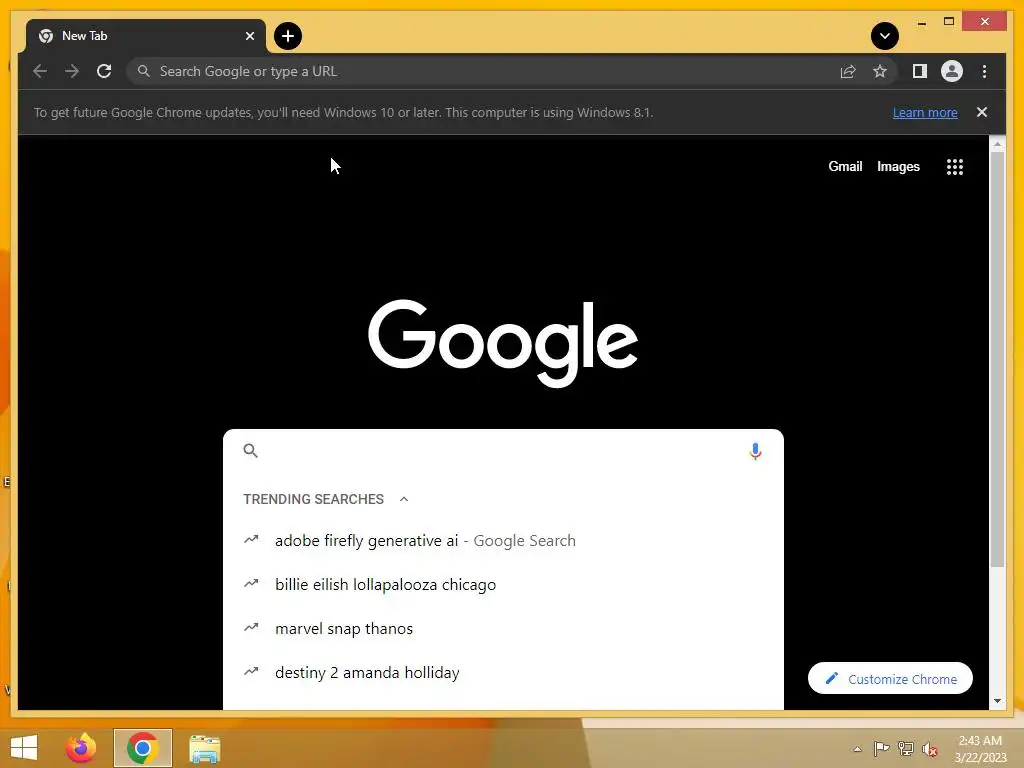The width and height of the screenshot is (1024, 768).
Task: Share this page icon in address bar
Action: (x=848, y=71)
